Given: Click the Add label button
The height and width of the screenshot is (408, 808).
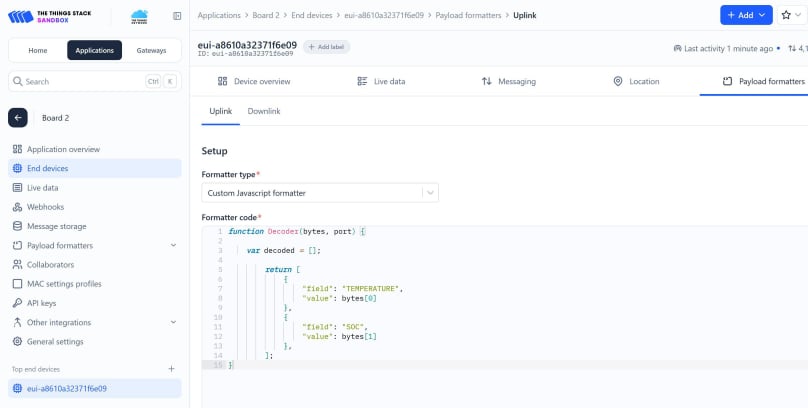Looking at the screenshot, I should click(327, 47).
